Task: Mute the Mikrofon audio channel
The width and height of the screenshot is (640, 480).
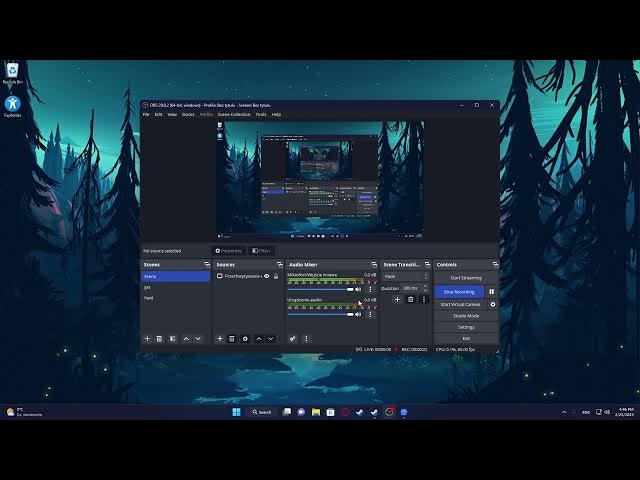Action: [x=358, y=289]
